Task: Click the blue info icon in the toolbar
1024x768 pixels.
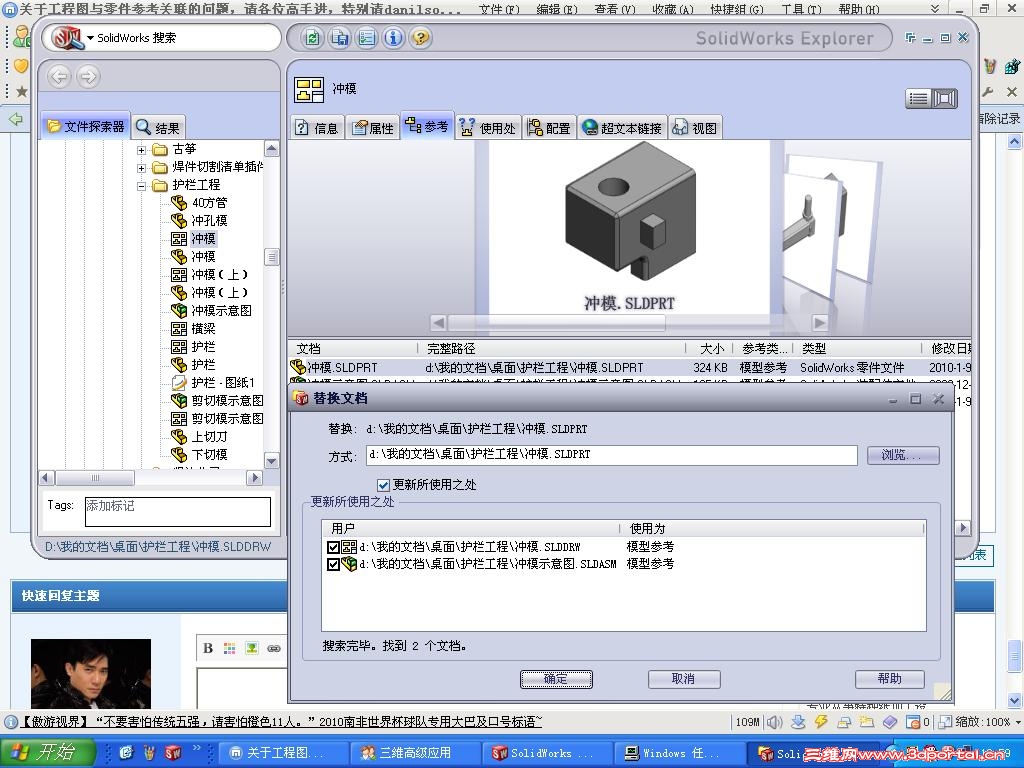Action: coord(393,38)
